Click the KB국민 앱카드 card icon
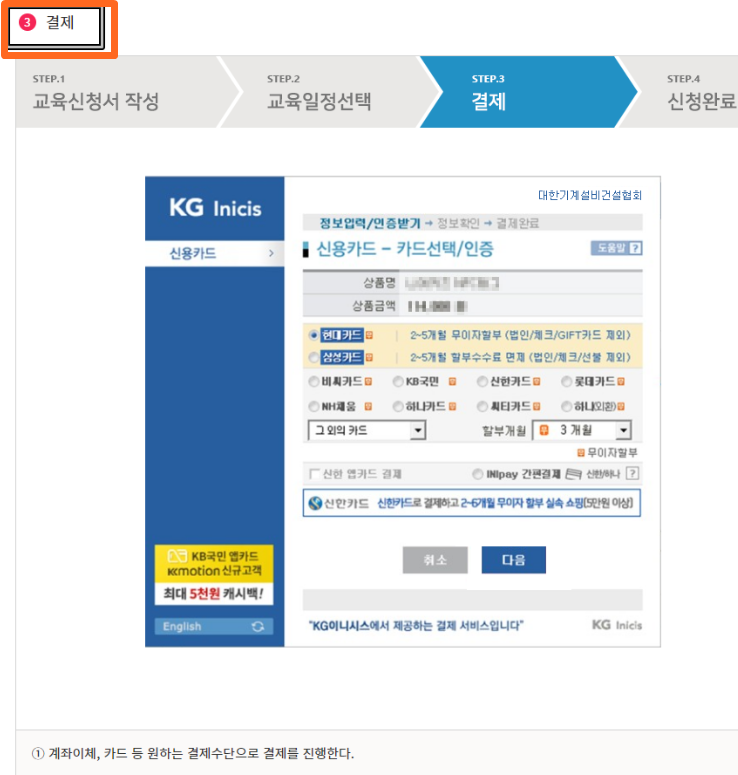738x775 pixels. 177,556
